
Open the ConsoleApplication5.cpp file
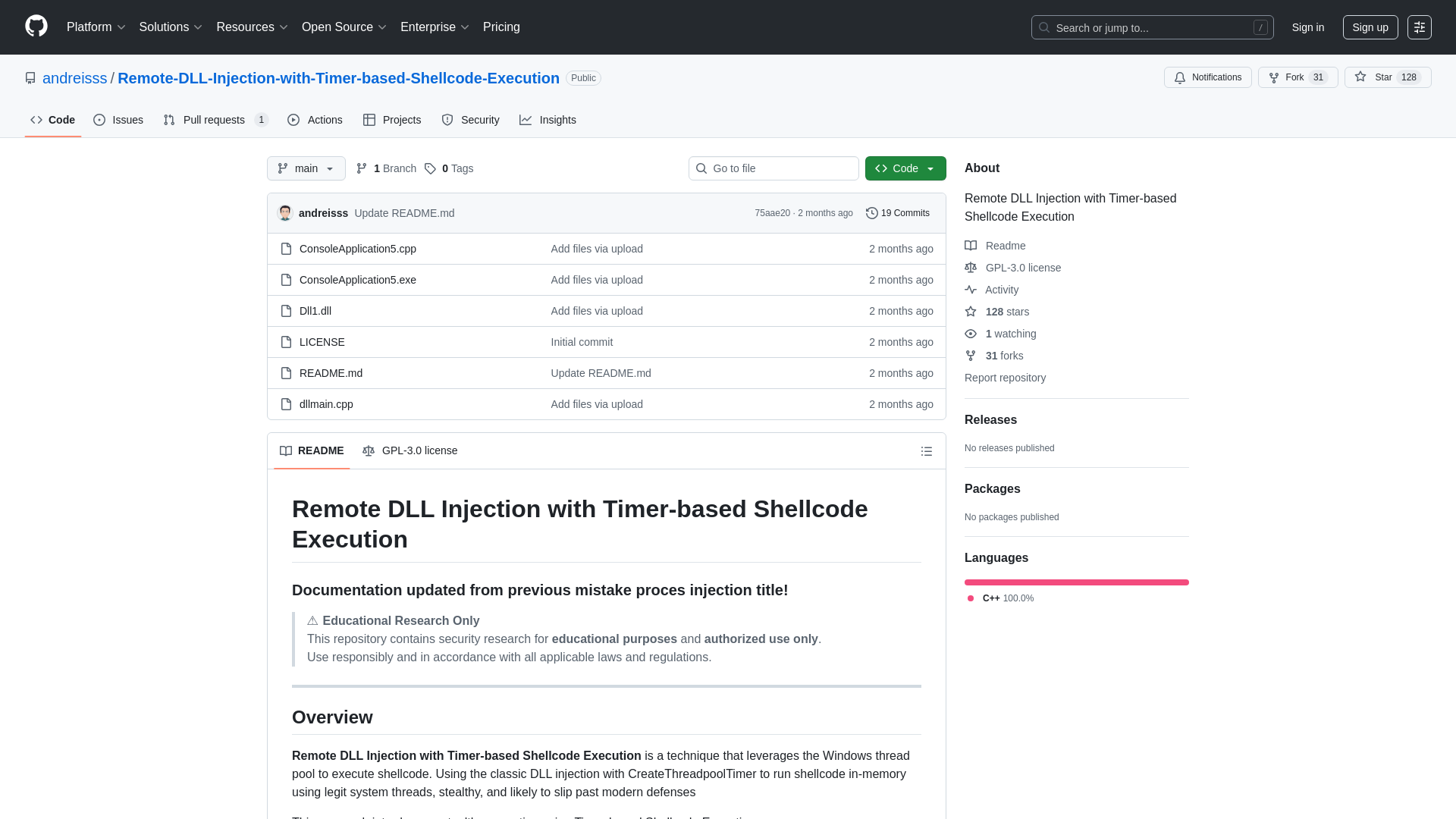tap(358, 249)
